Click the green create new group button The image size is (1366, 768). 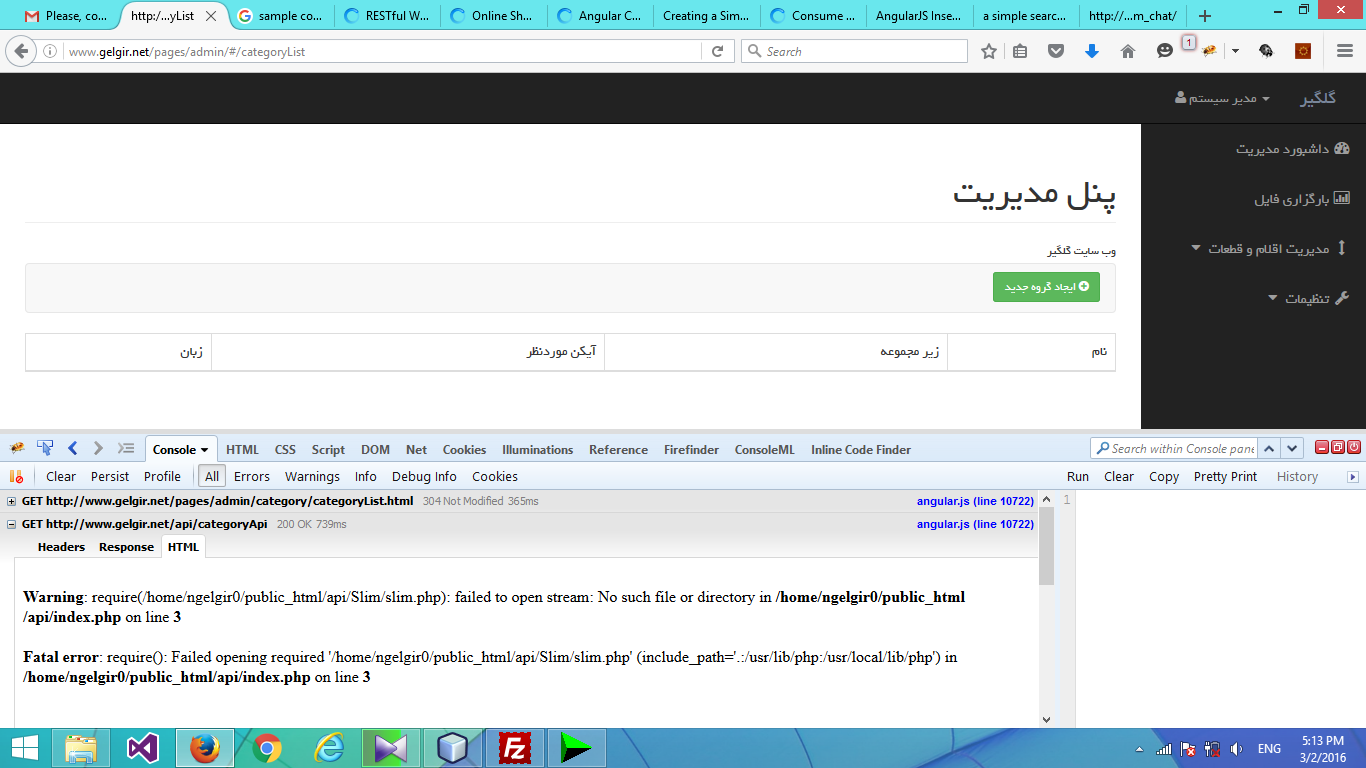click(1046, 287)
